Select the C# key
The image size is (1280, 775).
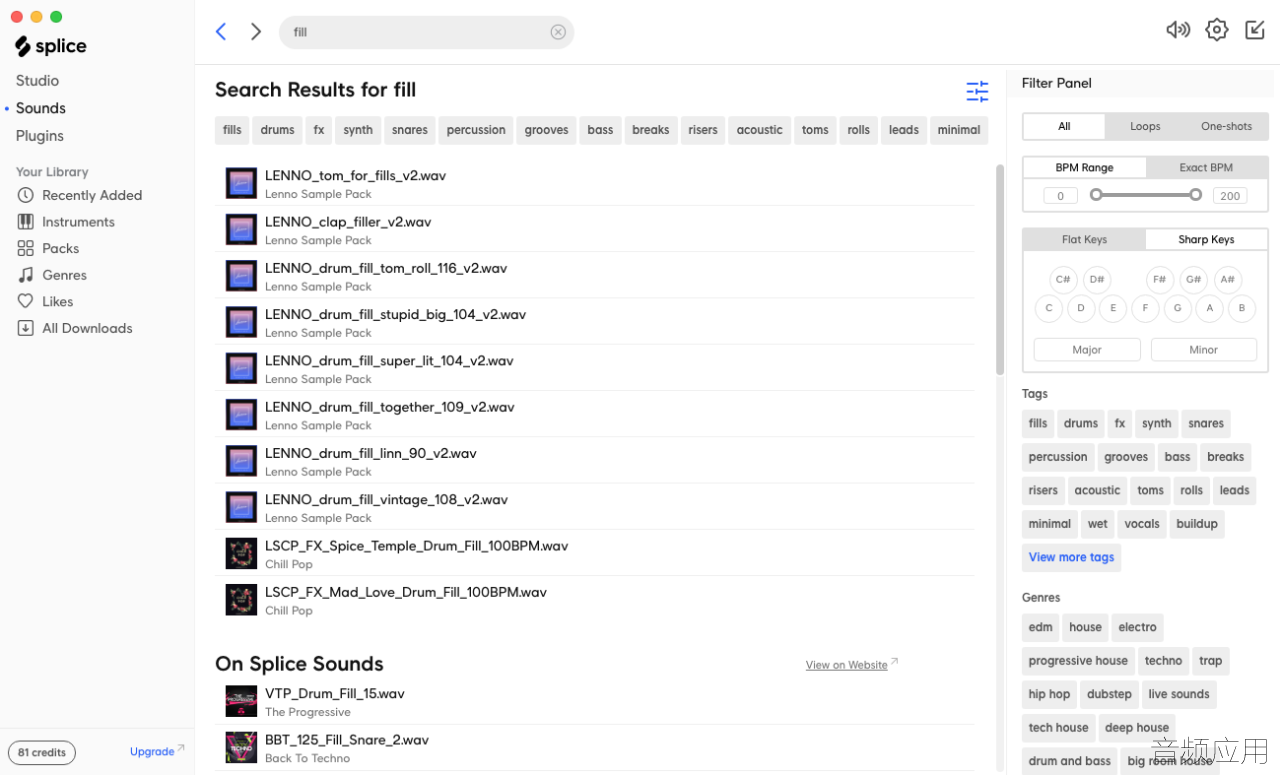click(1063, 280)
